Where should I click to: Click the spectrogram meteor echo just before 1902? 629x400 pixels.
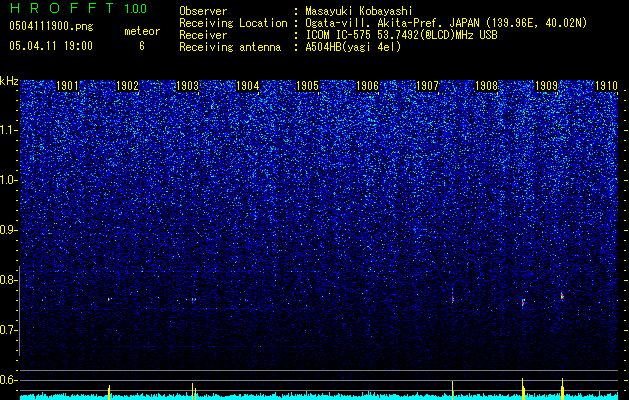[x=109, y=299]
